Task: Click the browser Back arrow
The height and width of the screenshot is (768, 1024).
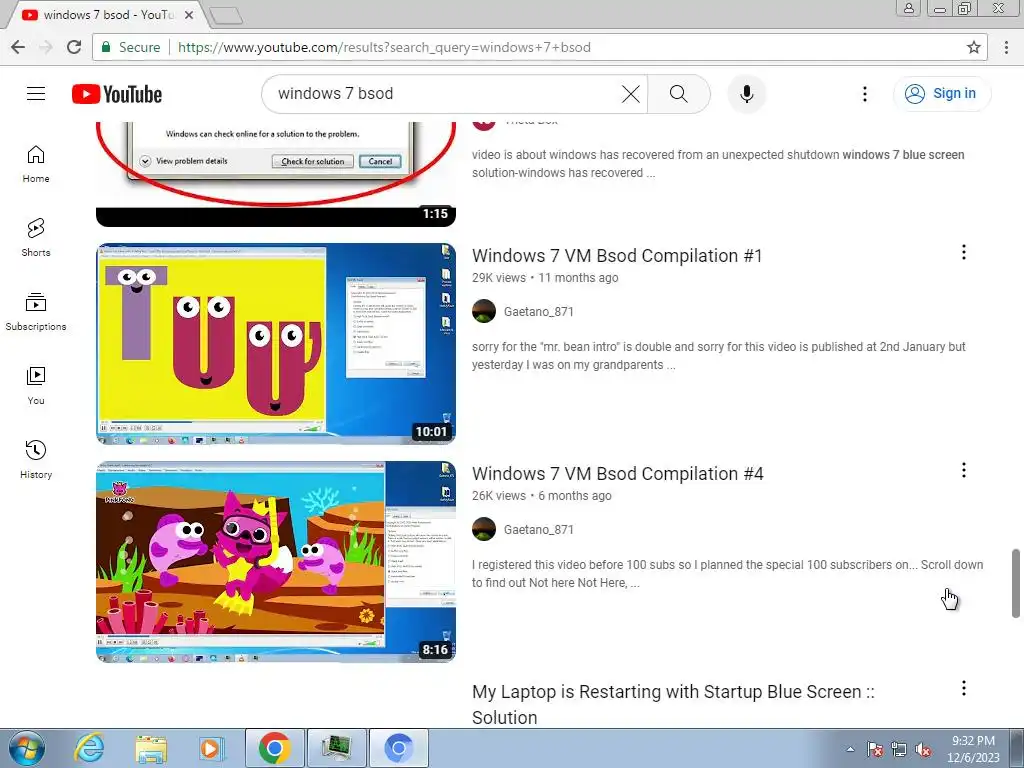Action: click(x=18, y=47)
